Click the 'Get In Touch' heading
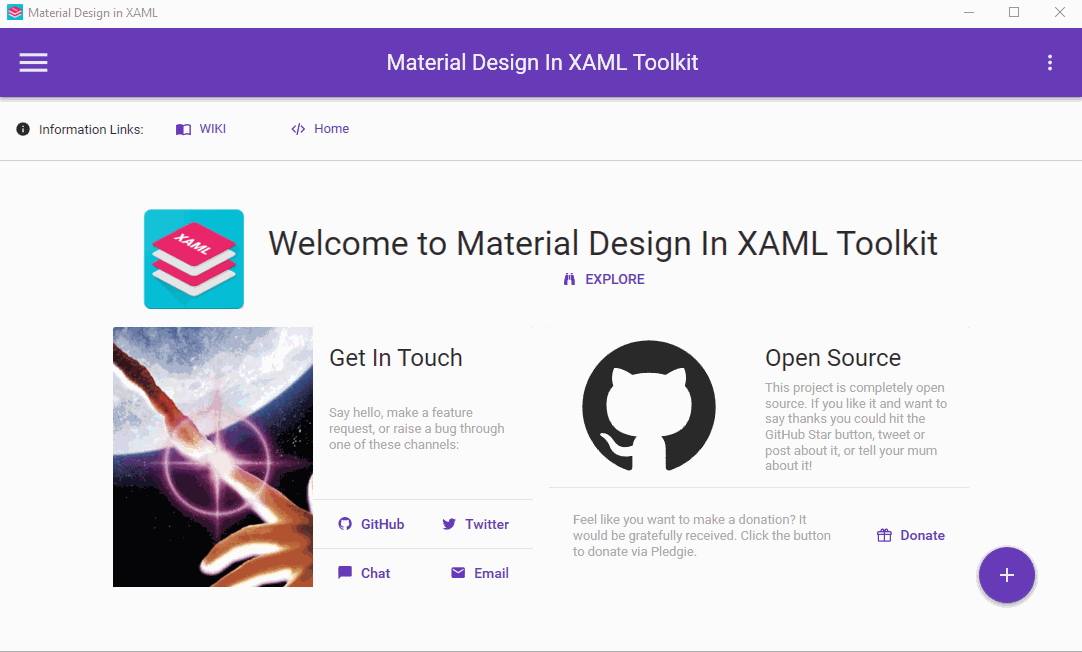This screenshot has width=1082, height=652. [395, 358]
